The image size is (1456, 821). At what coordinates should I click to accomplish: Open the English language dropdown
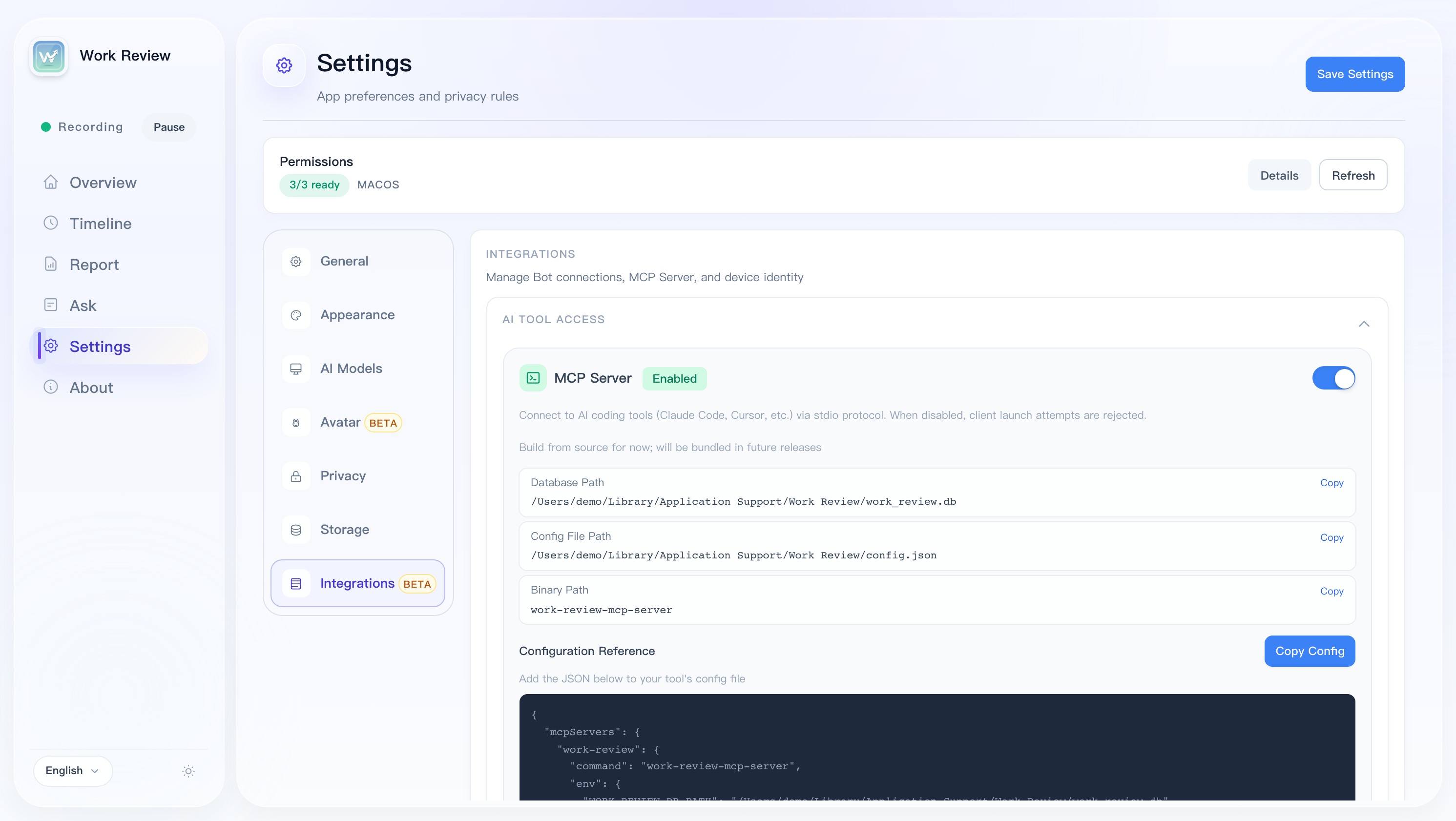pos(73,771)
